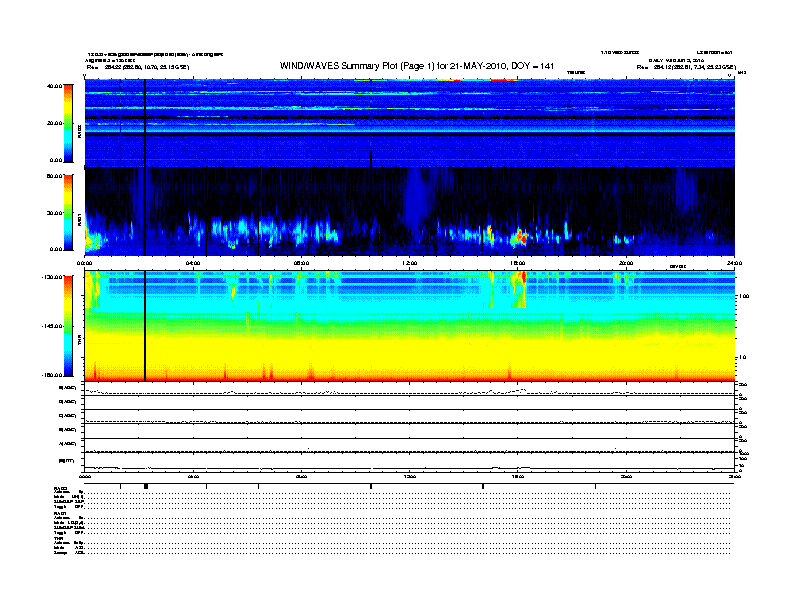Click the red burst near 16:00 in RAD1
792x612 pixels.
coord(520,237)
